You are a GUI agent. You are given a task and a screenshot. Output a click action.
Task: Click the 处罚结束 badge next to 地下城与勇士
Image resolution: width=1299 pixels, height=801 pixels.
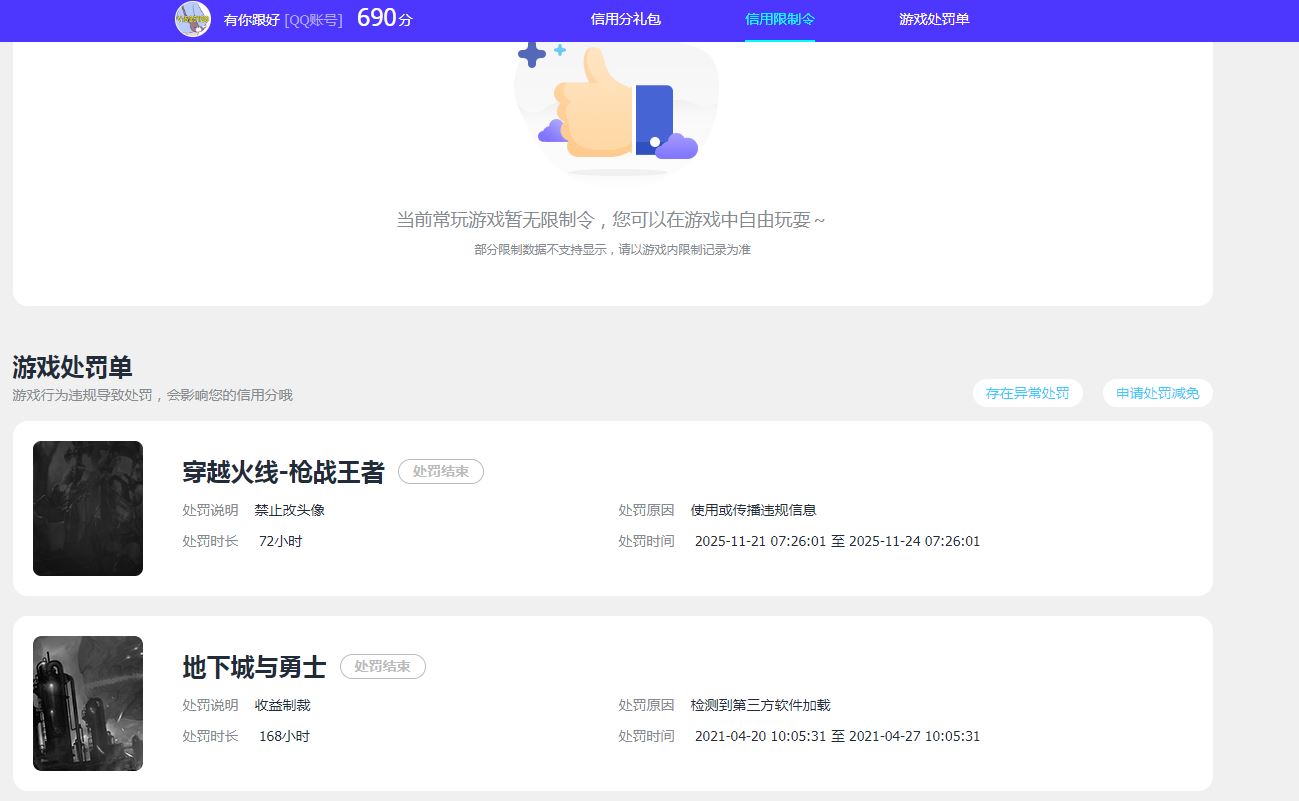pyautogui.click(x=382, y=666)
